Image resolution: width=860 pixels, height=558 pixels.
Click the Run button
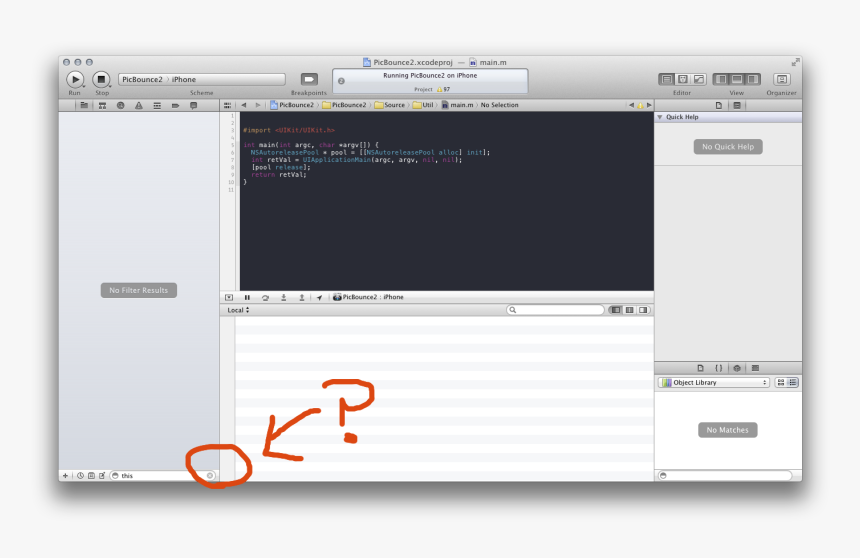(75, 80)
